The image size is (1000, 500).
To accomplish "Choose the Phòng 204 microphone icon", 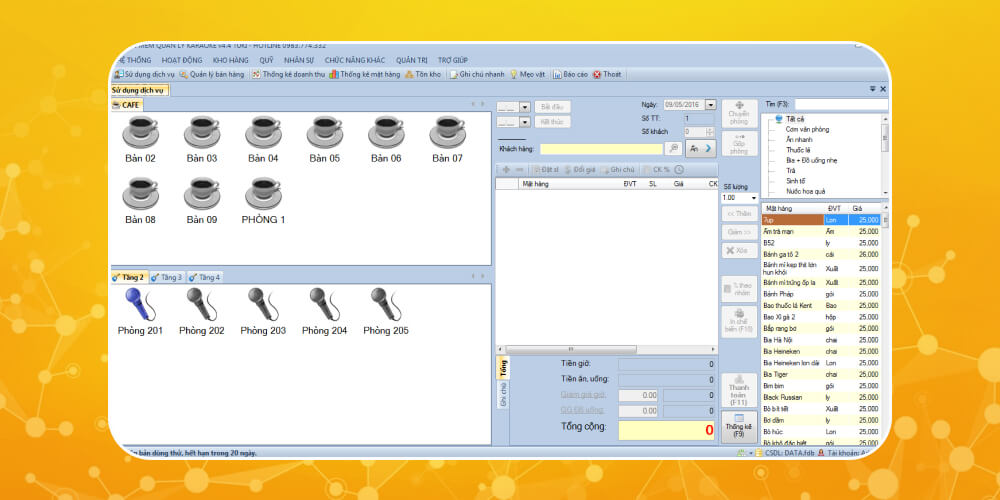I will (324, 304).
